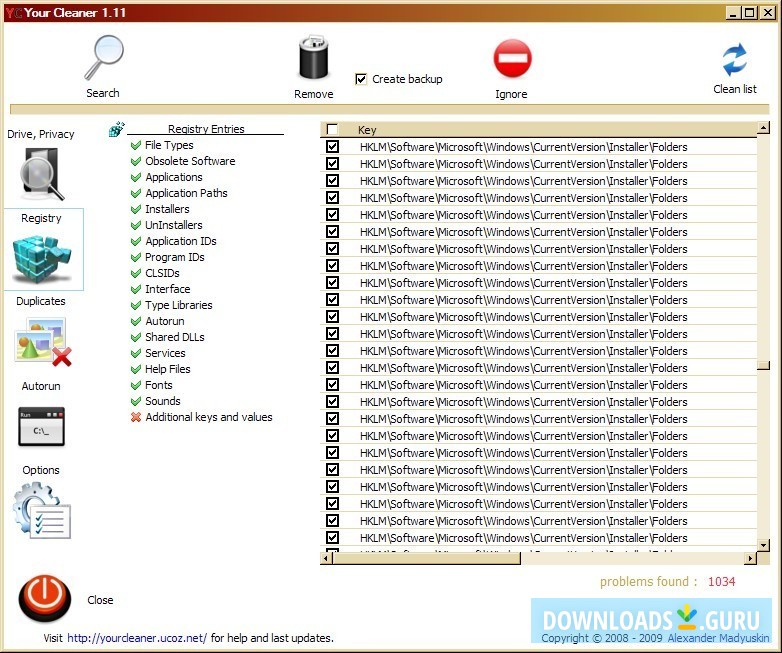
Task: Uncheck the third registry key row checkbox
Action: coord(332,181)
